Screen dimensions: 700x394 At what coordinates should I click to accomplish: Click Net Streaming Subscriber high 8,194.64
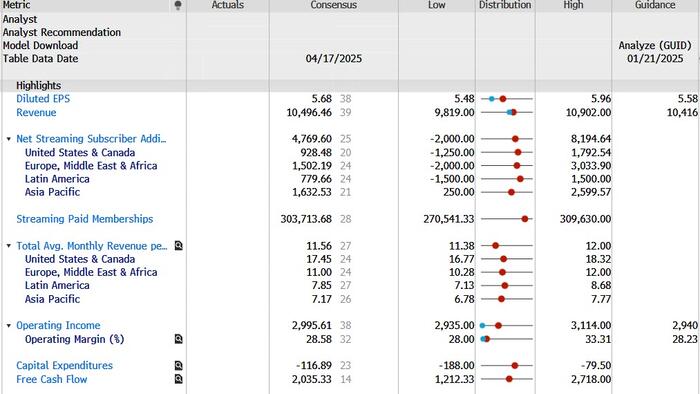[591, 139]
